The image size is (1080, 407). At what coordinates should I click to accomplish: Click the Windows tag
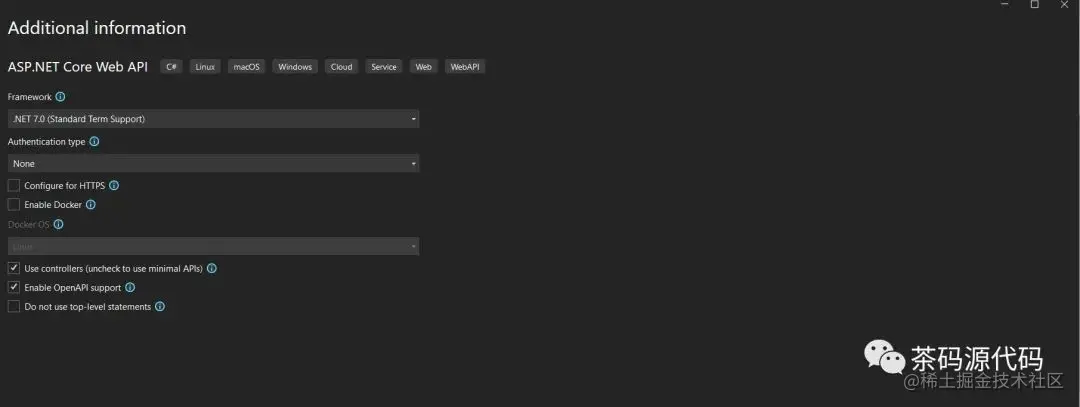coord(295,67)
